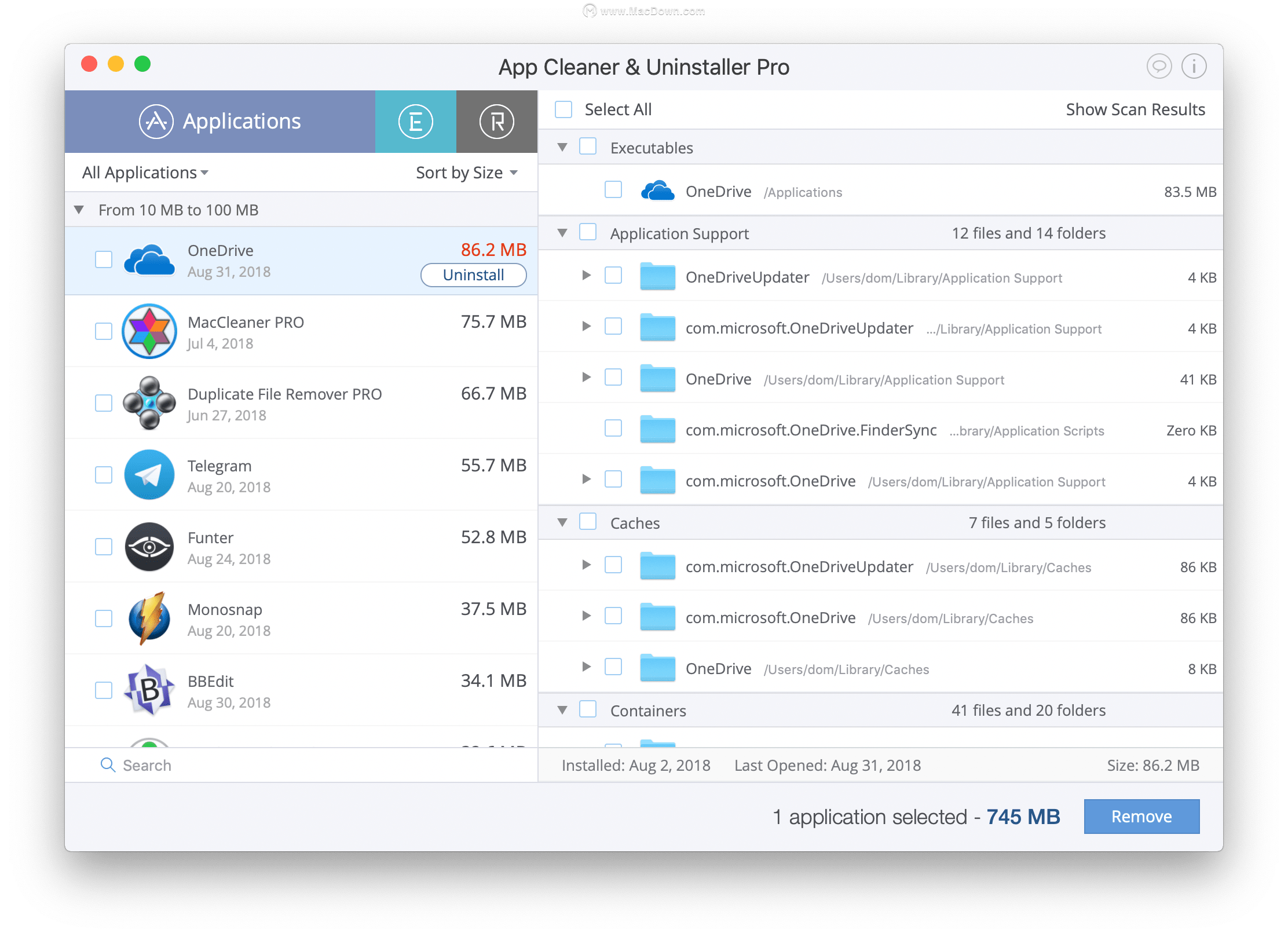Click the OneDriveUpdater folder icon in Application Support
The height and width of the screenshot is (937, 1288).
pyautogui.click(x=657, y=277)
